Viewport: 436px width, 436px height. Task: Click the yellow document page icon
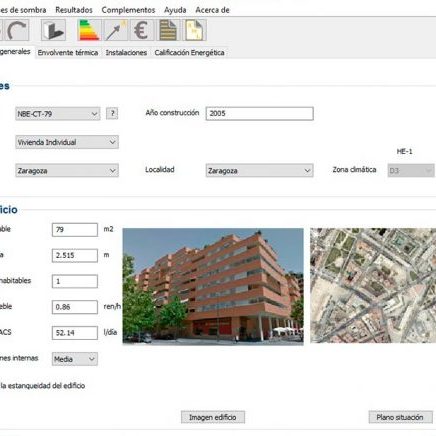coord(194,30)
